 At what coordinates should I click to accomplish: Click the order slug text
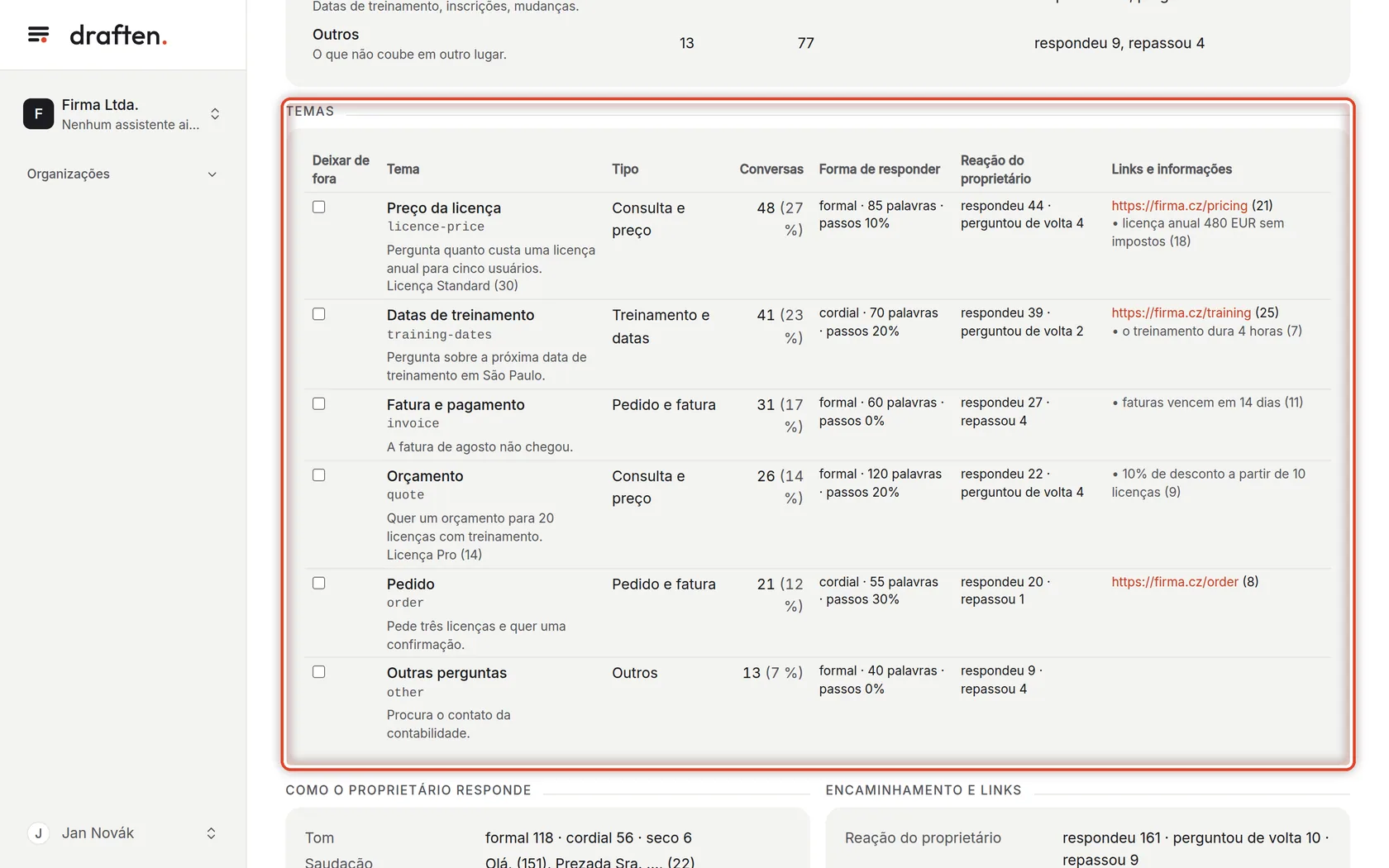pyautogui.click(x=405, y=603)
